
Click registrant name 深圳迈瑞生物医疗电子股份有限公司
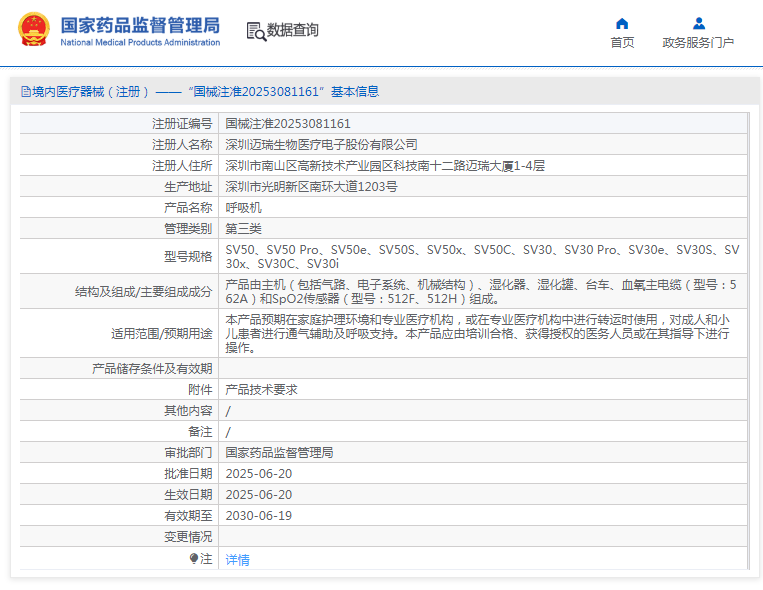tap(321, 145)
